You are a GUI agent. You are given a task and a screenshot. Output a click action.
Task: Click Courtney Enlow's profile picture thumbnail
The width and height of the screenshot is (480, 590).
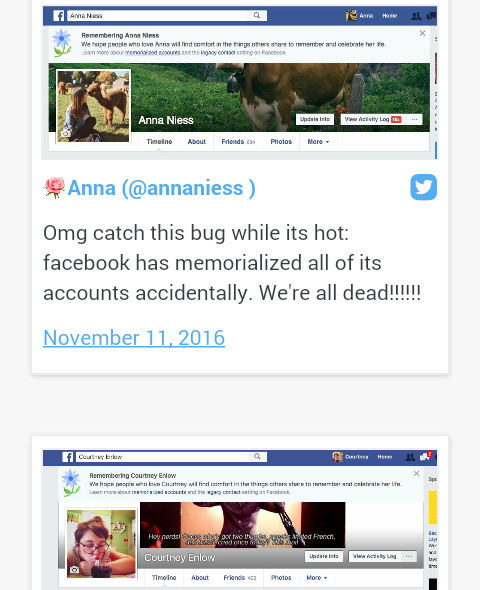pyautogui.click(x=101, y=544)
